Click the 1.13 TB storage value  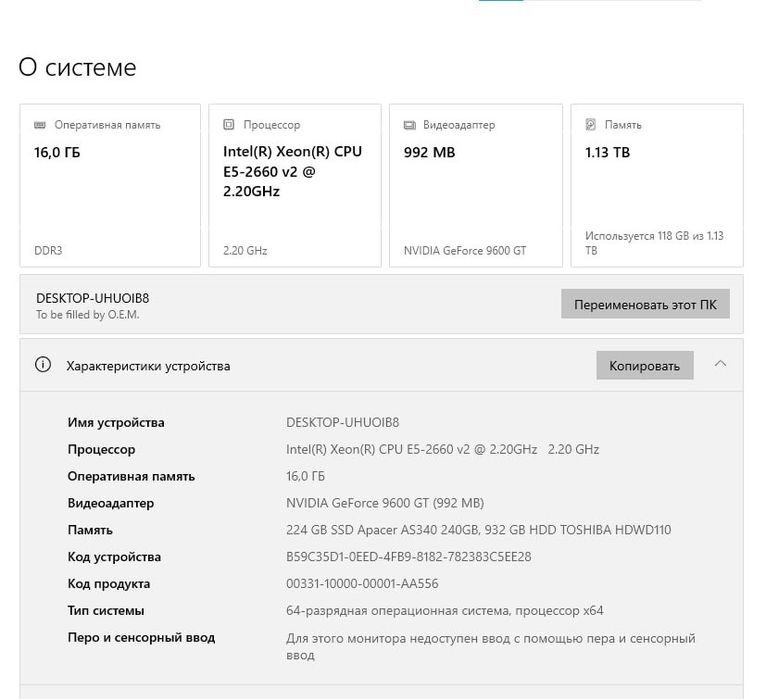click(x=607, y=152)
